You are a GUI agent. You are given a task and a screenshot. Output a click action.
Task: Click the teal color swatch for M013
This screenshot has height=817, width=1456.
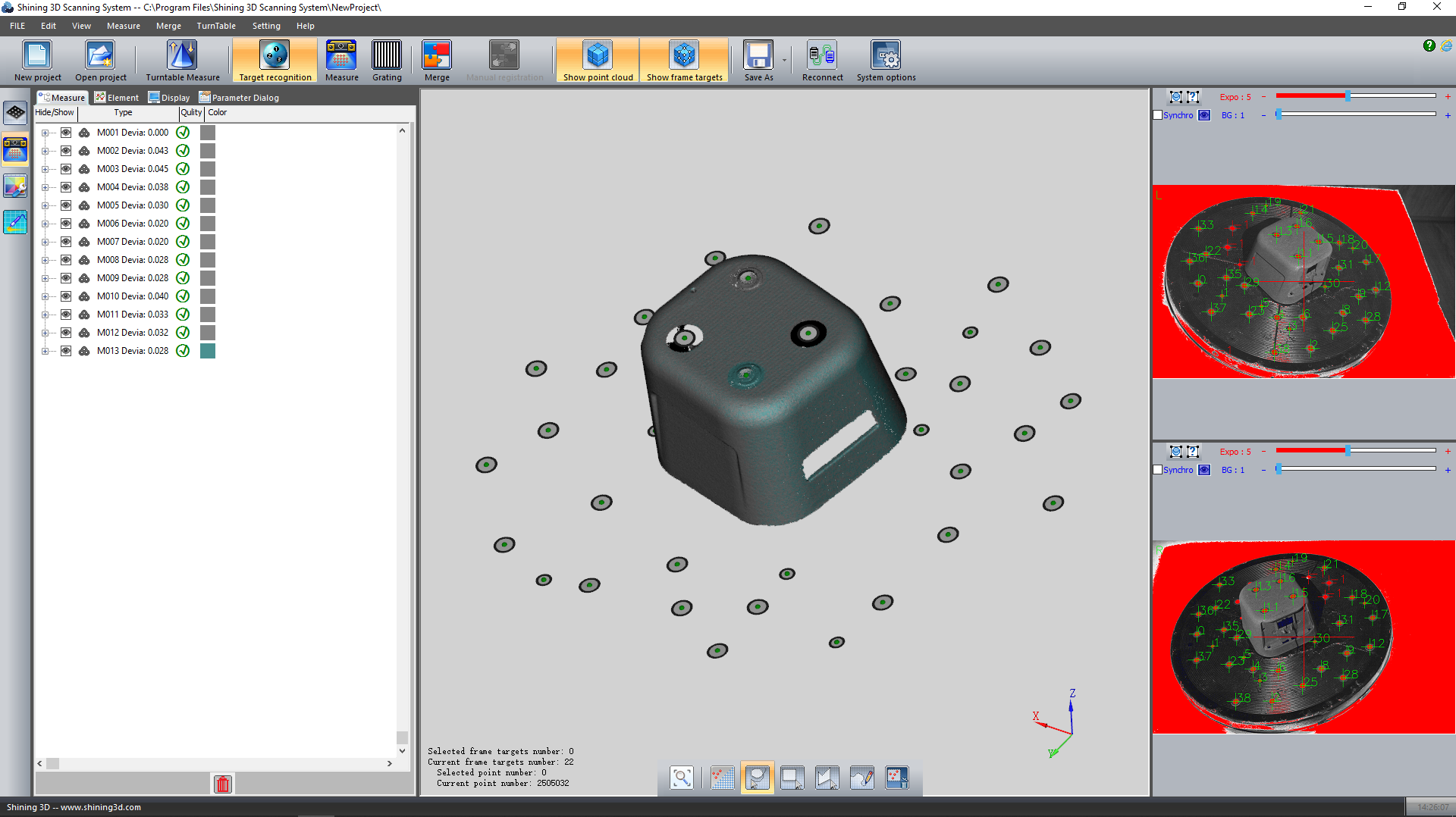(x=208, y=351)
